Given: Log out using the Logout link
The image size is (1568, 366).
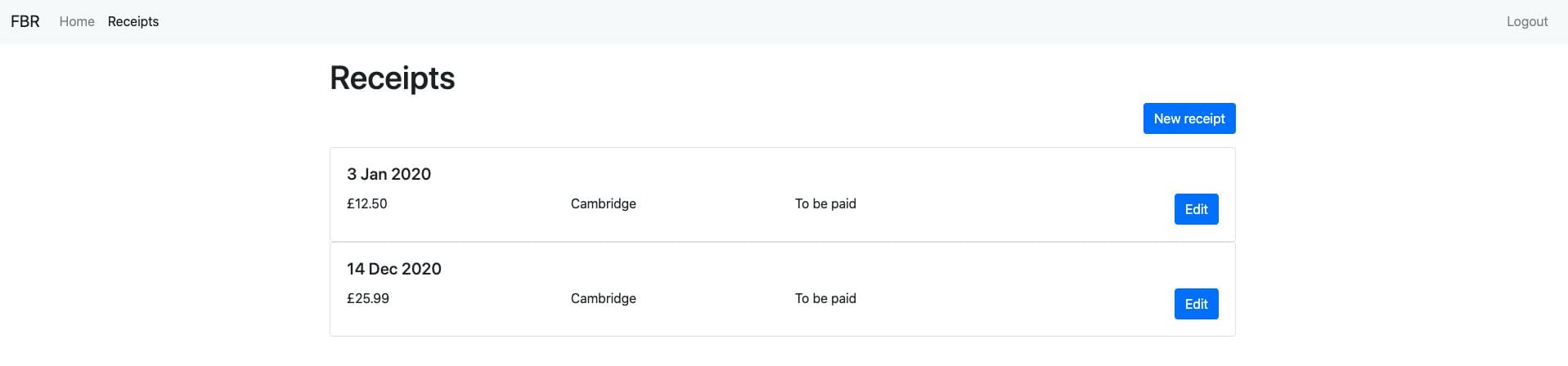Looking at the screenshot, I should [1527, 21].
